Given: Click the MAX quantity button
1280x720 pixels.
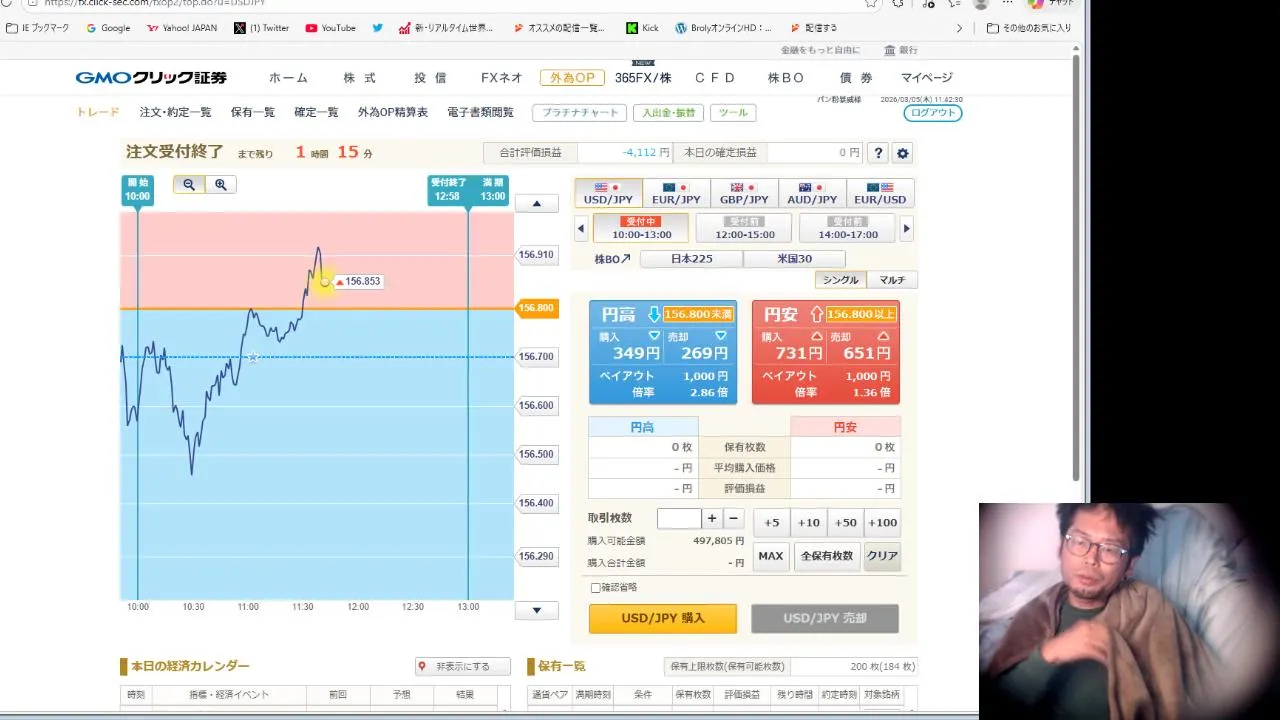Looking at the screenshot, I should 771,556.
